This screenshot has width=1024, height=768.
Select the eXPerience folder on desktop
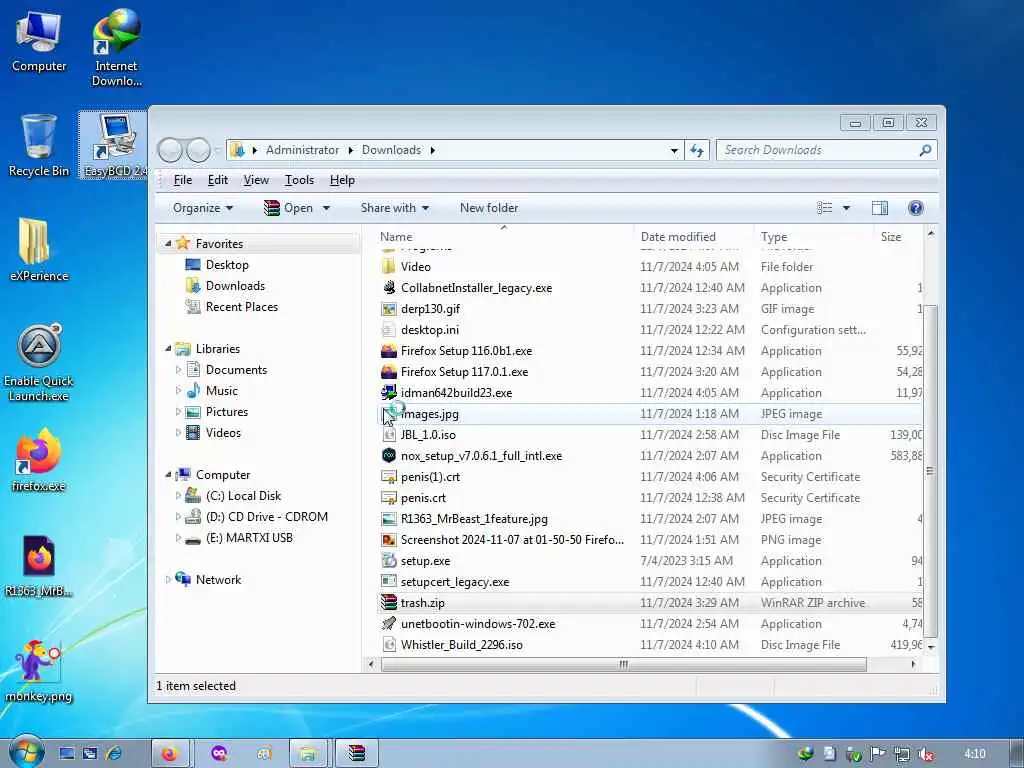point(39,249)
